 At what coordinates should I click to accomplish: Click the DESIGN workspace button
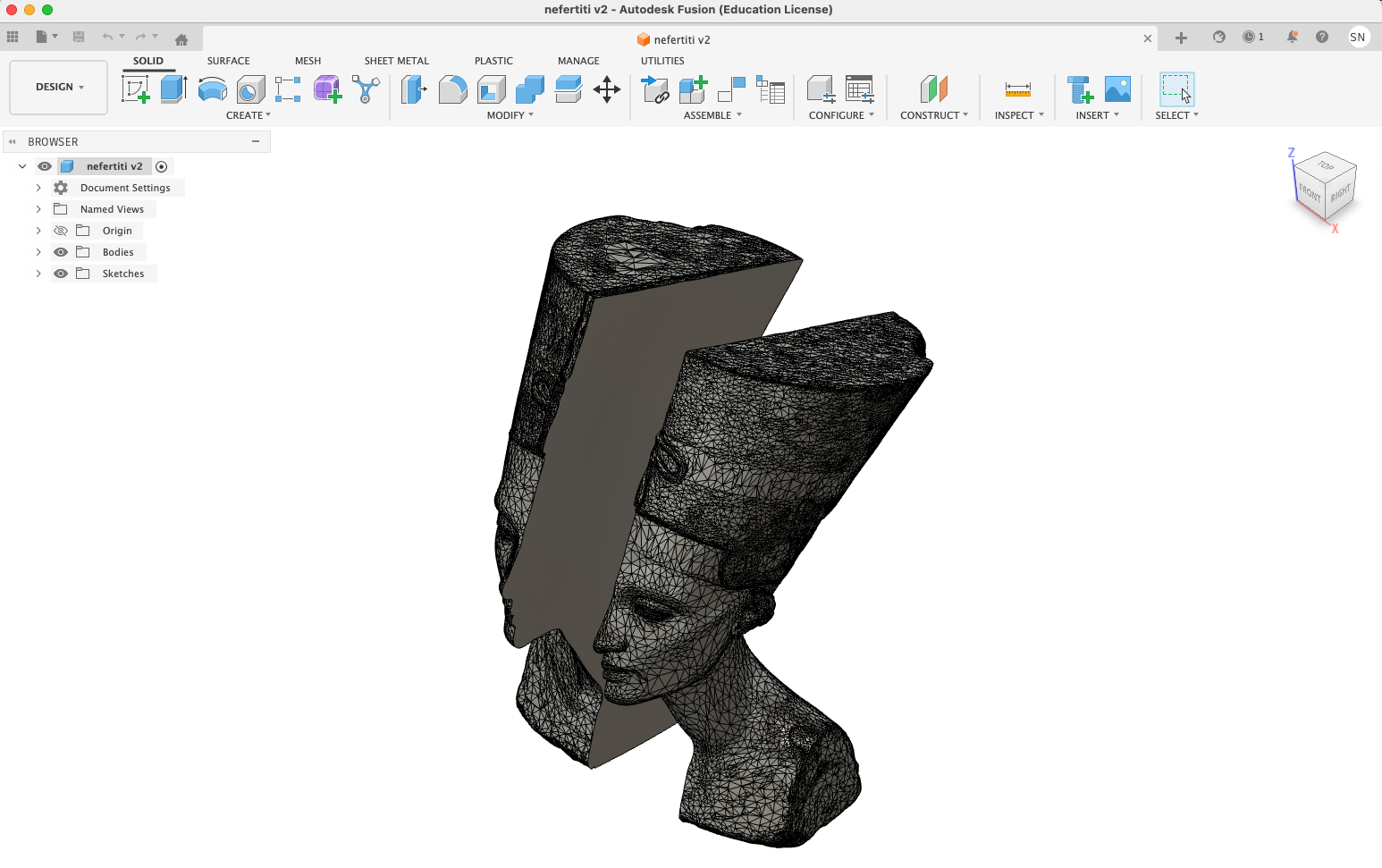tap(57, 87)
